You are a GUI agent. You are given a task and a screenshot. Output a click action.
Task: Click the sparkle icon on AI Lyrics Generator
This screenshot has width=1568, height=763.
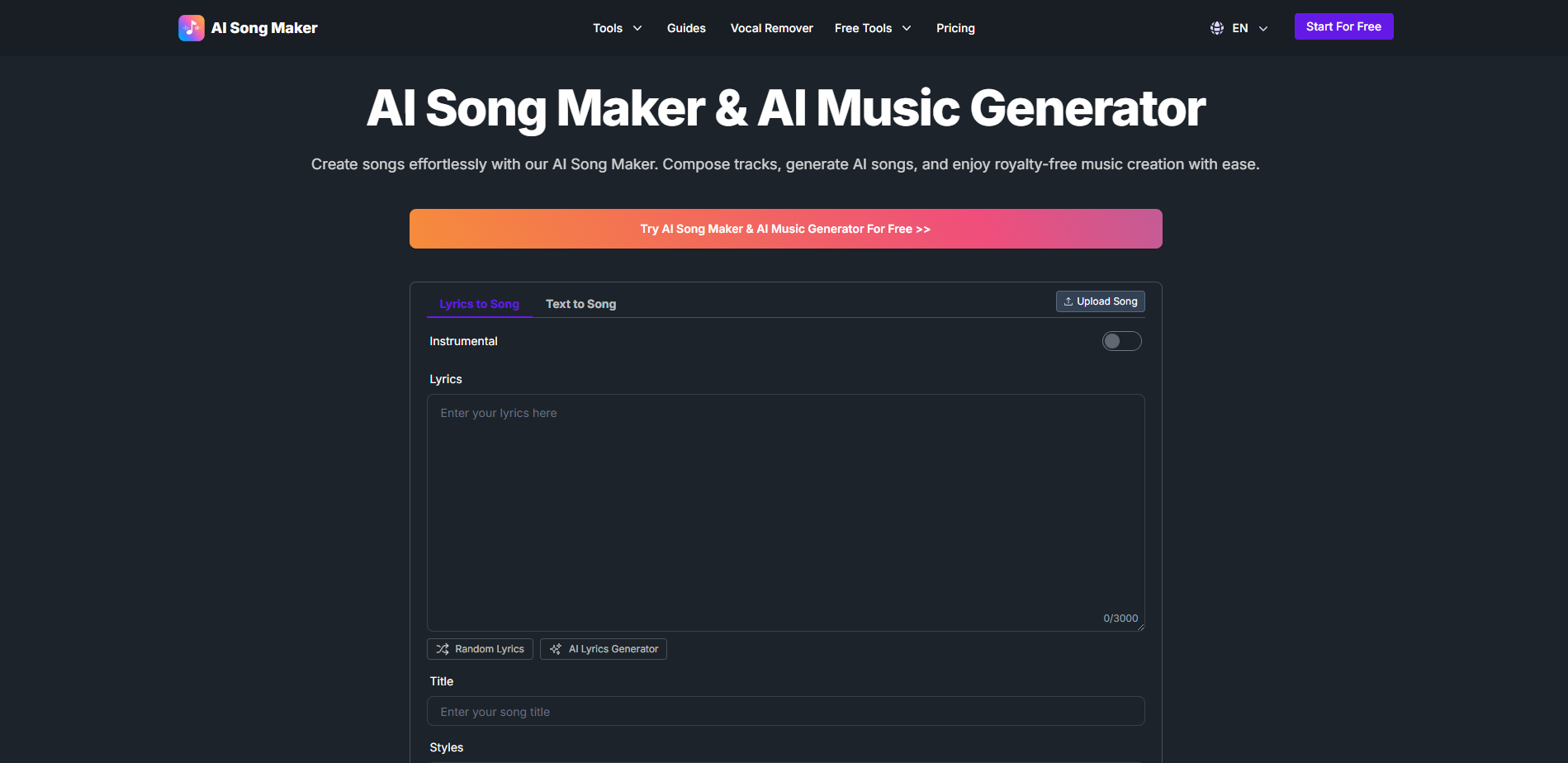(555, 649)
